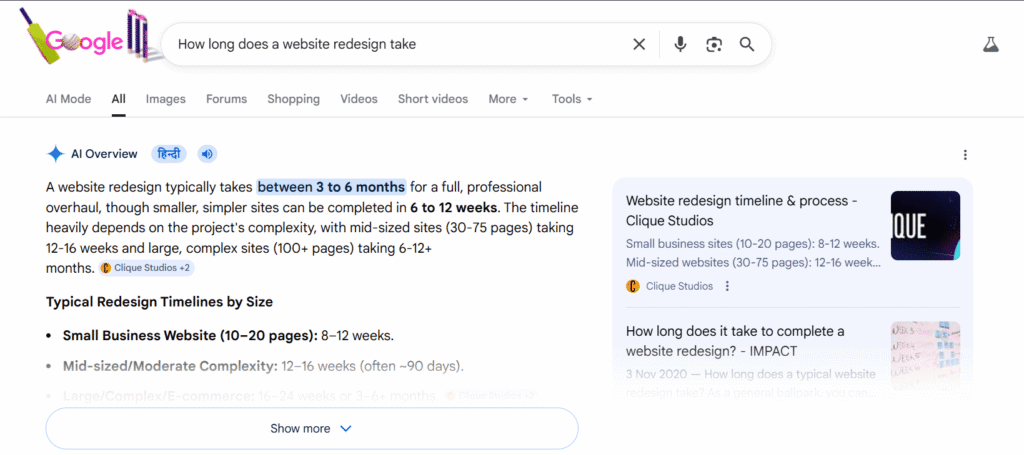Open the AI Mode tab
This screenshot has height=455, width=1024.
pos(69,99)
